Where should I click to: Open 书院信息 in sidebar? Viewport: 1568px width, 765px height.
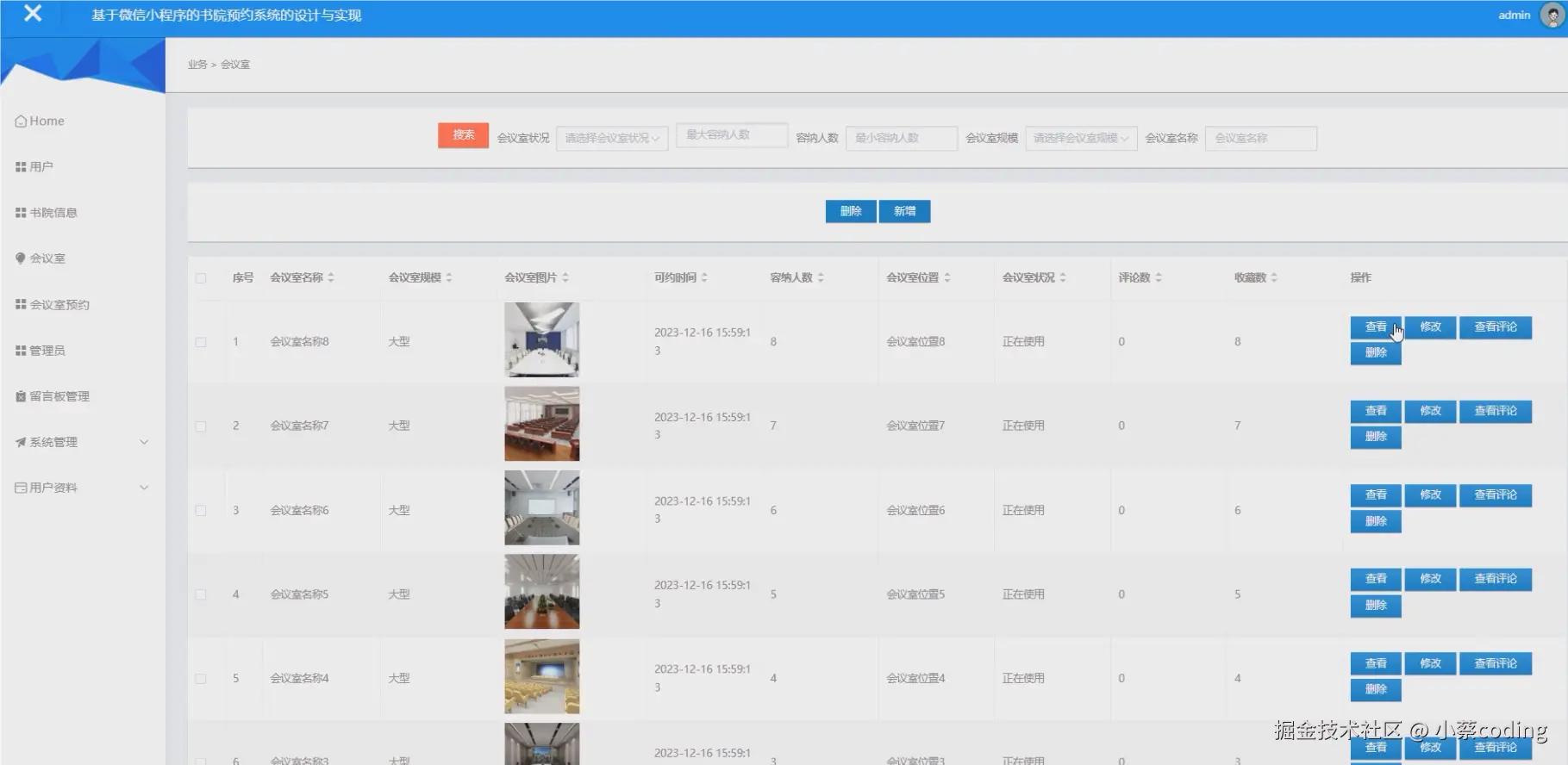(47, 212)
